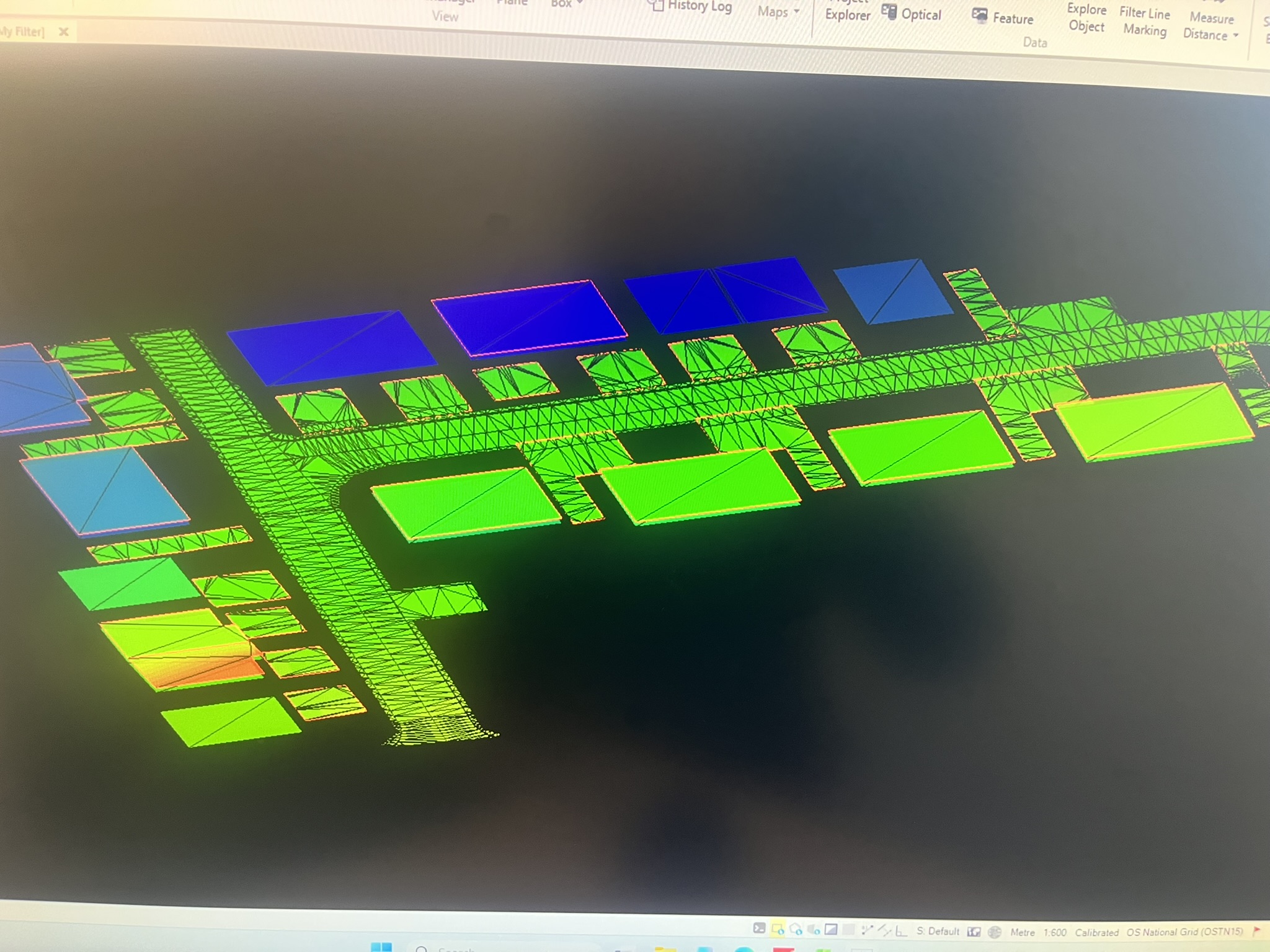Switch to the My Filter tab
This screenshot has width=1270, height=952.
[24, 31]
